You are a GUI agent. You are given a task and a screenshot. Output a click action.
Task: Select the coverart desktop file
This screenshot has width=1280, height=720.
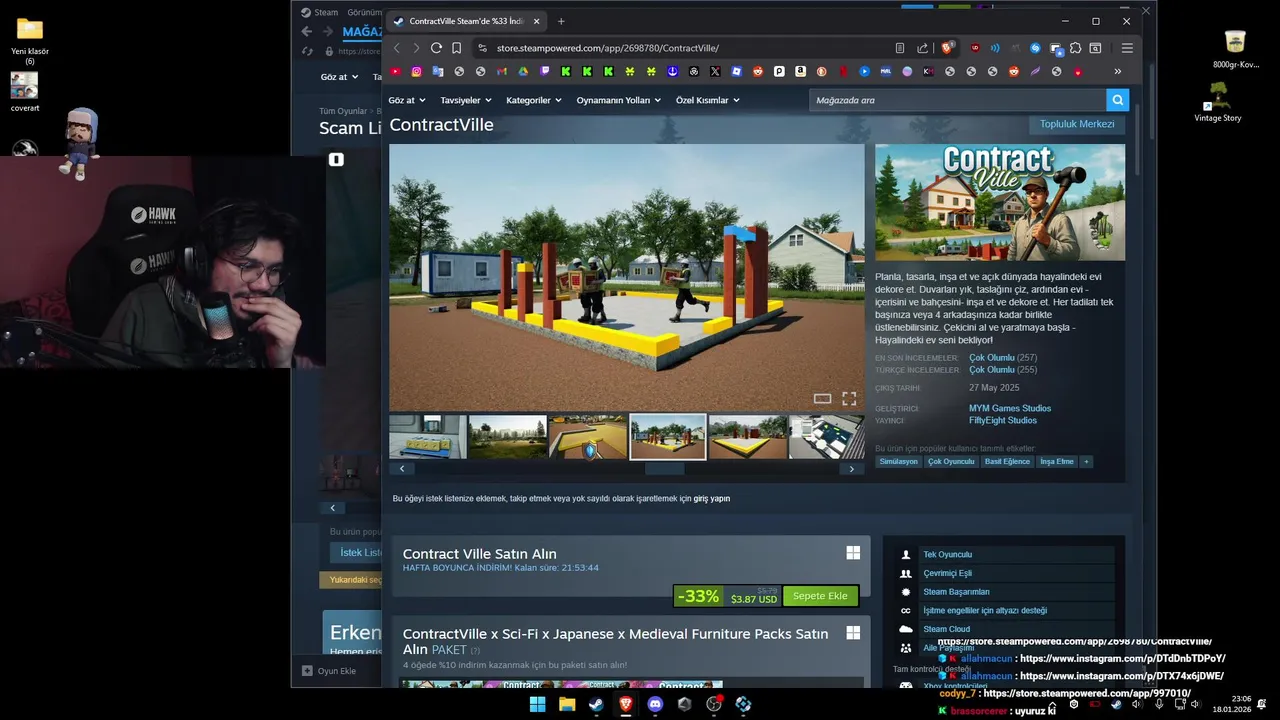pyautogui.click(x=25, y=91)
